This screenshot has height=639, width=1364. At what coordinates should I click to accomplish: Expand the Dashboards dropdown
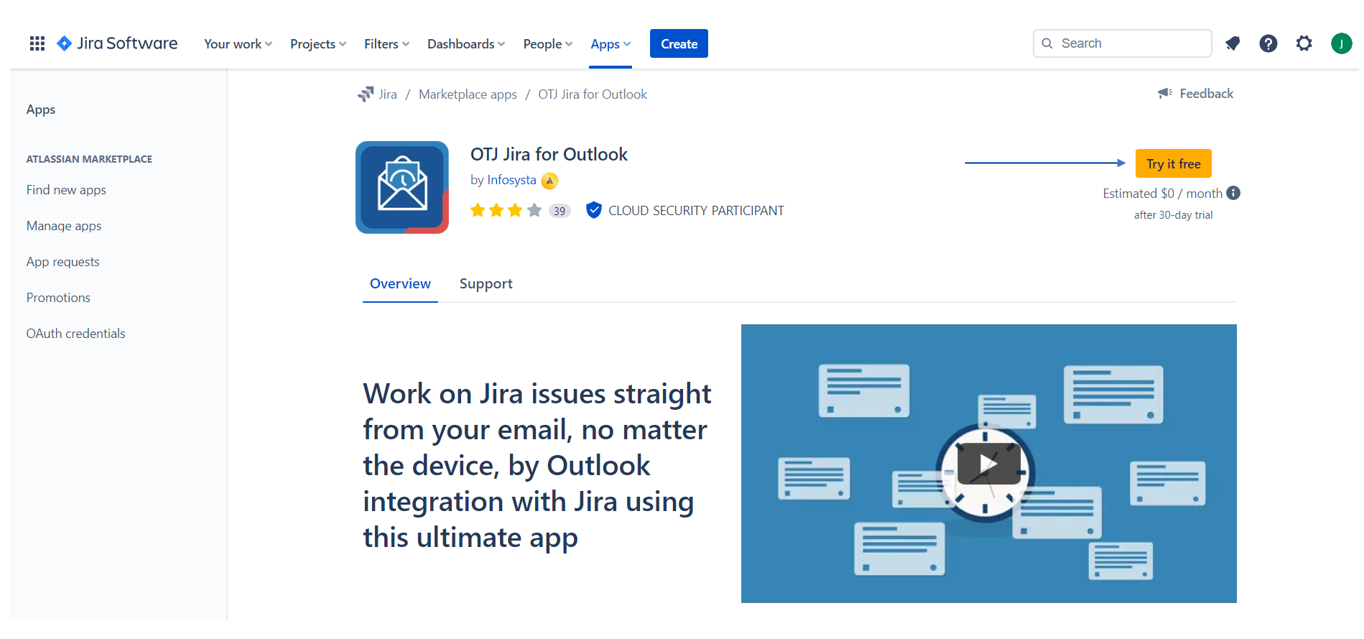466,44
